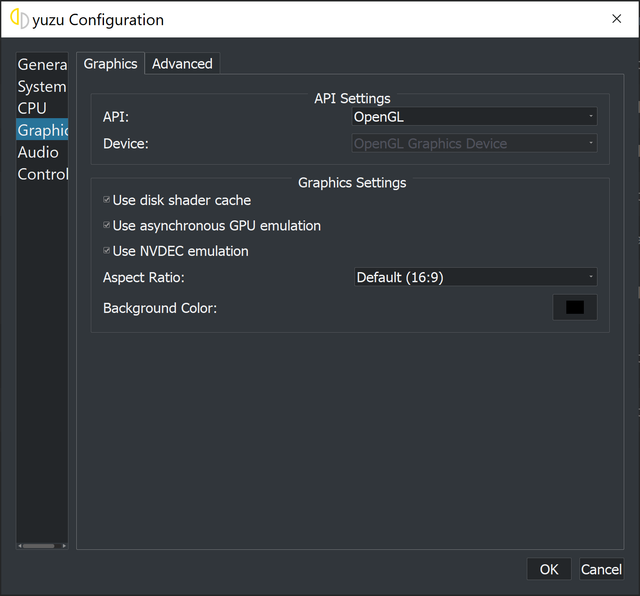Select Audio in the settings sidebar
Screen dimensions: 640x596
[x=42, y=152]
